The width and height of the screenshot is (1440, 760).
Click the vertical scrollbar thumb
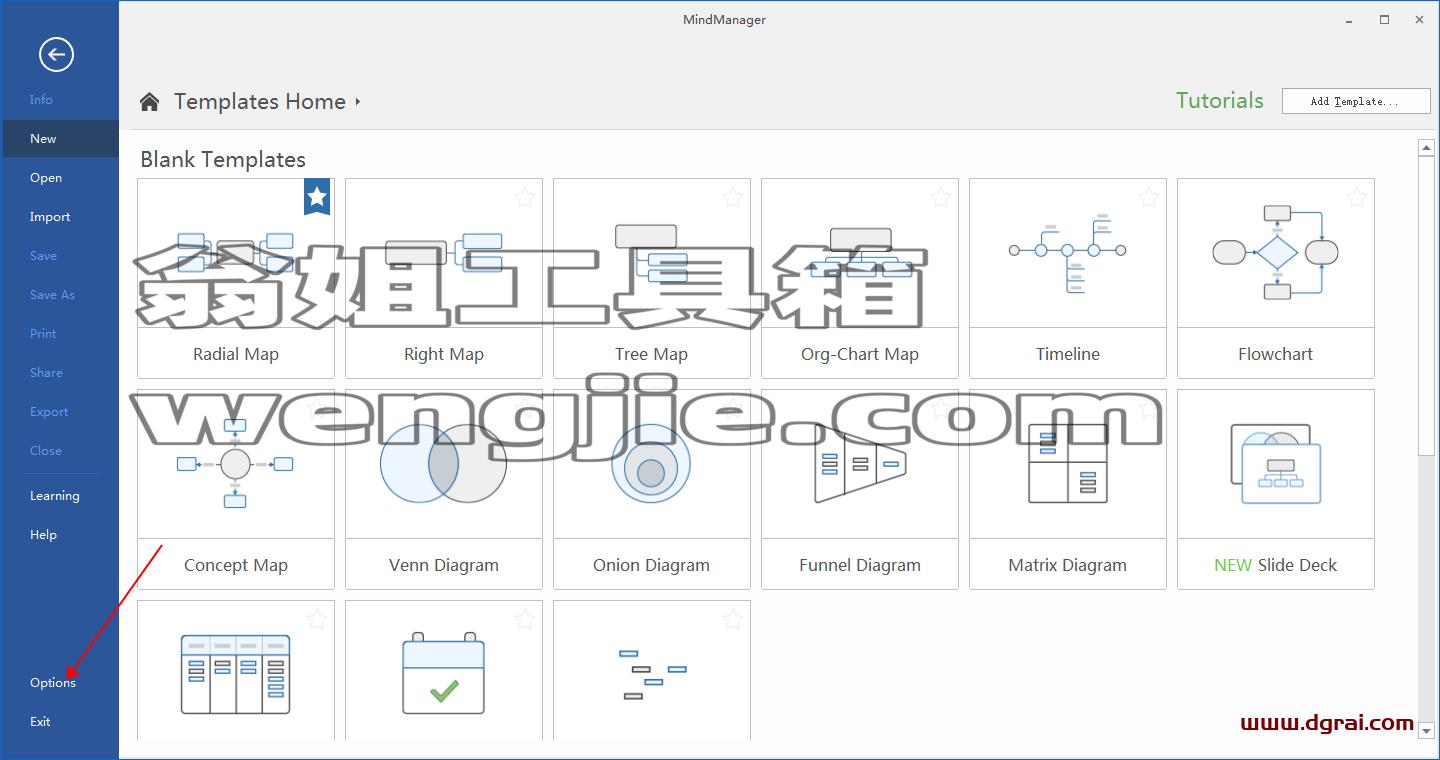(x=1427, y=306)
